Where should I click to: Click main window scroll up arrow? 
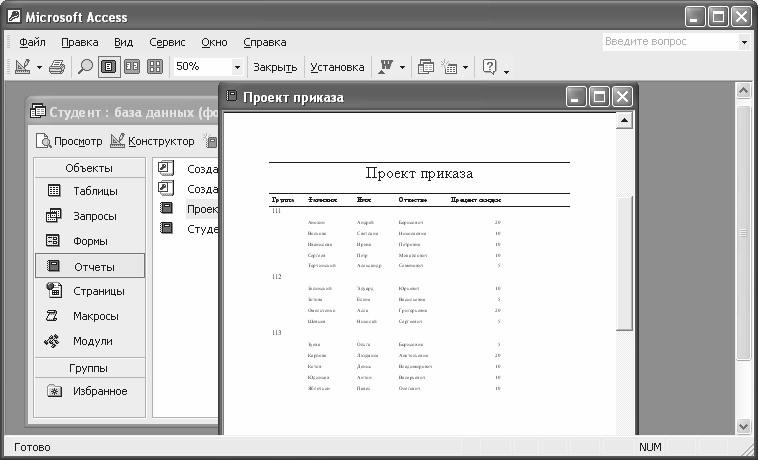click(743, 90)
